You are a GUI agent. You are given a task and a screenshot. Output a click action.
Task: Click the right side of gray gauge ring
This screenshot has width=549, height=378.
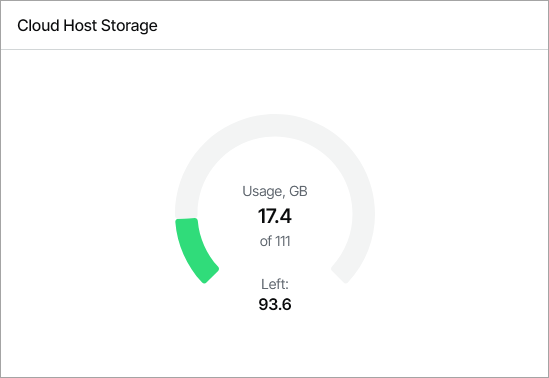pyautogui.click(x=363, y=214)
